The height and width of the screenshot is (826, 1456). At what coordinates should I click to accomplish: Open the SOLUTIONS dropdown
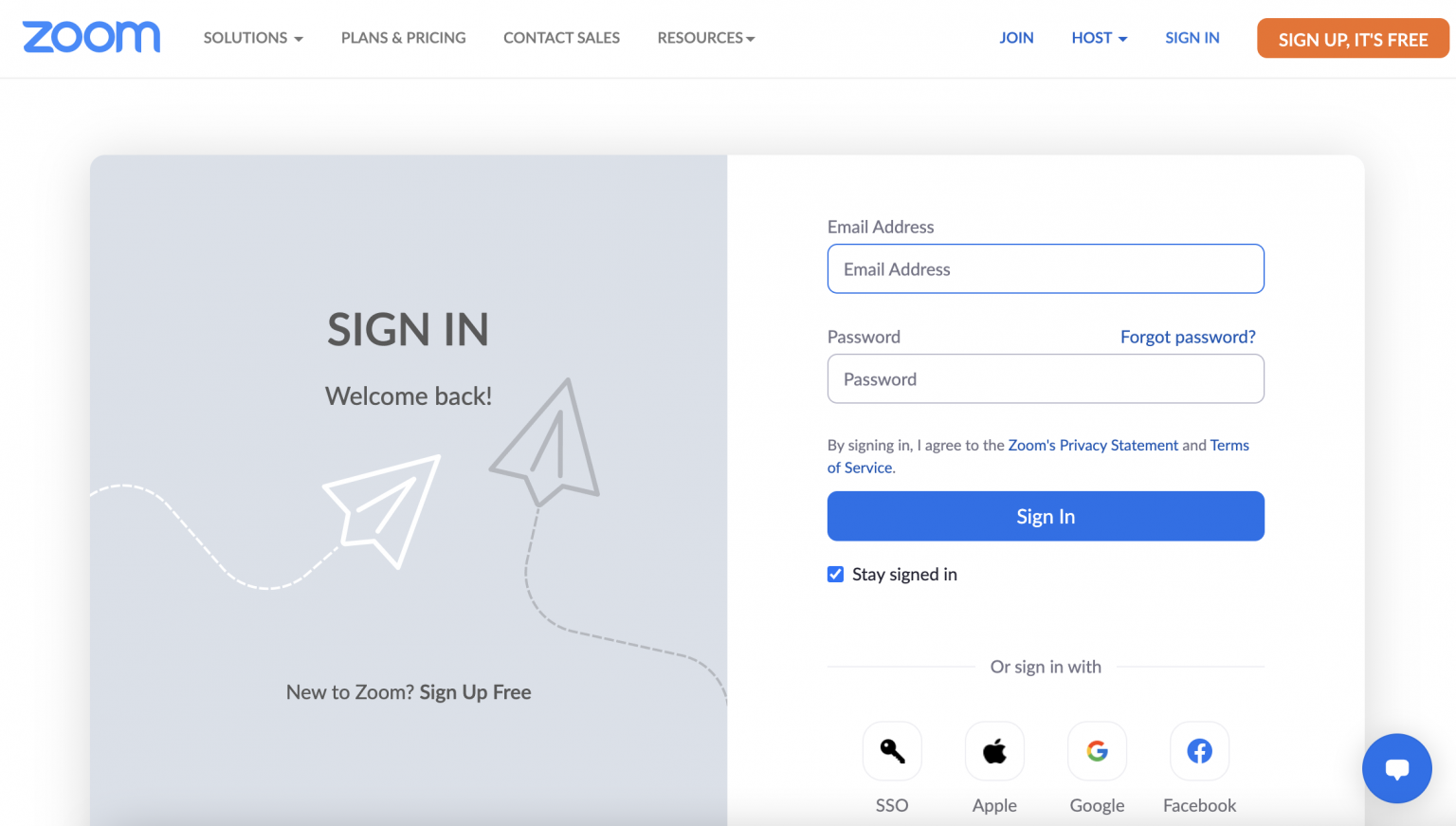click(252, 38)
